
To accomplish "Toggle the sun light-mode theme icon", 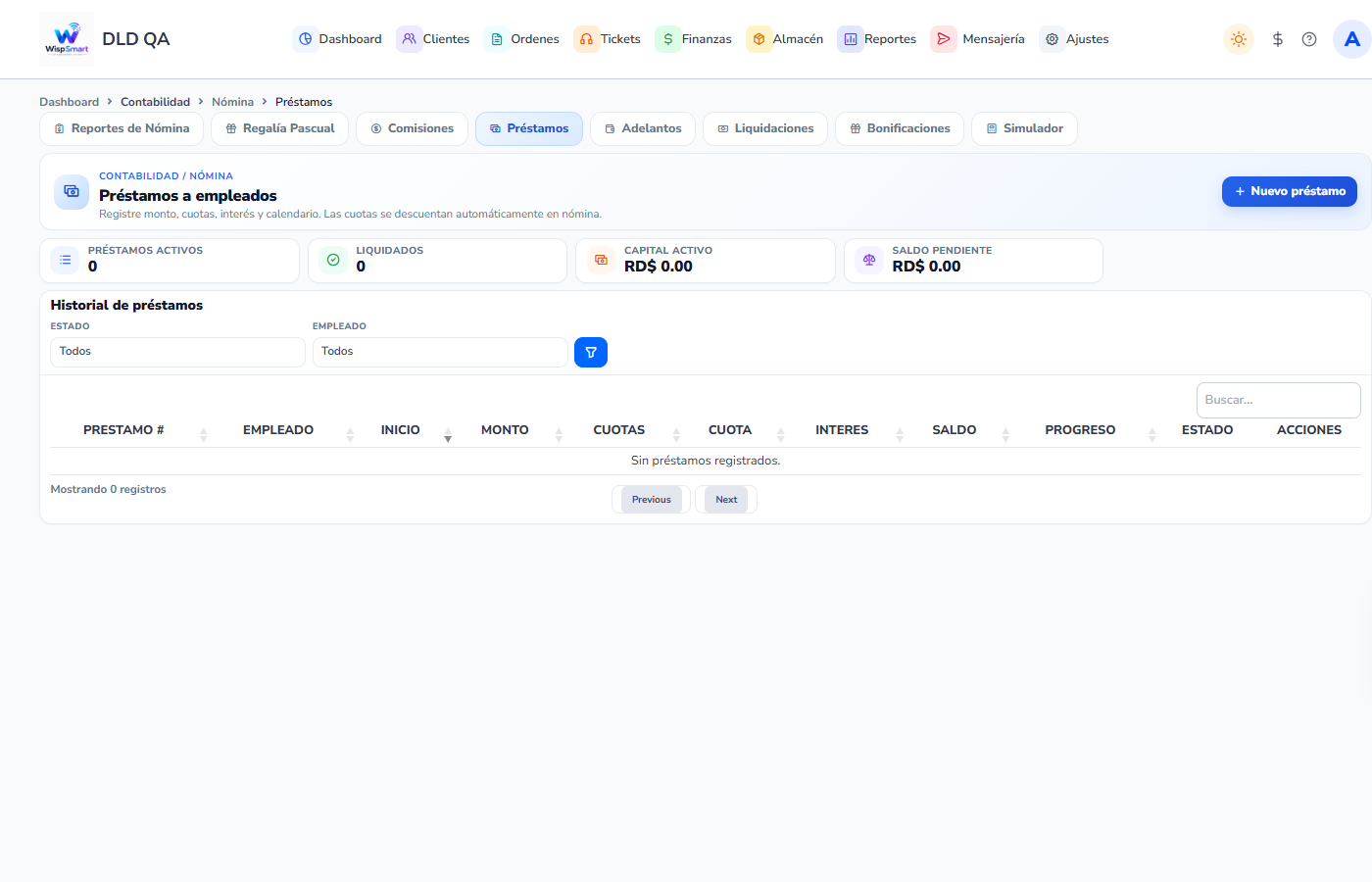I will click(x=1239, y=39).
